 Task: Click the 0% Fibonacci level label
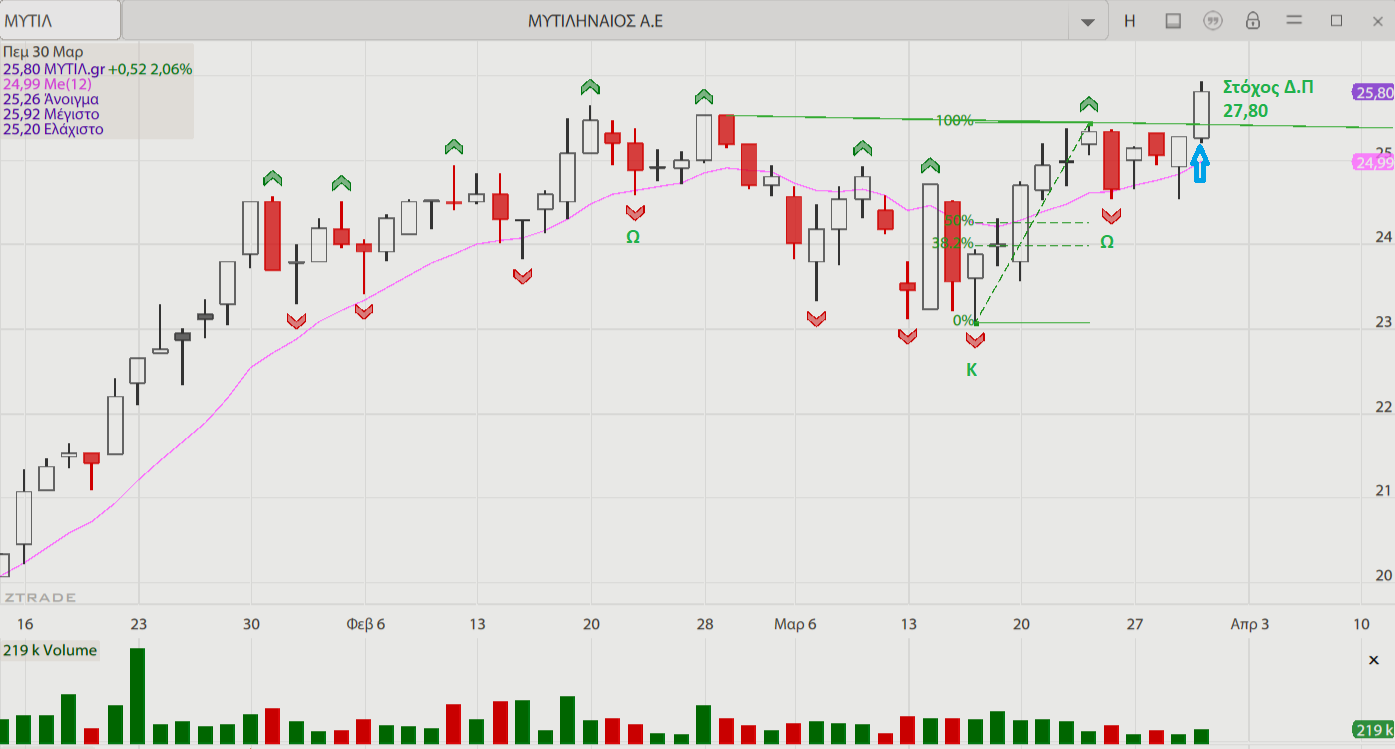coord(963,321)
